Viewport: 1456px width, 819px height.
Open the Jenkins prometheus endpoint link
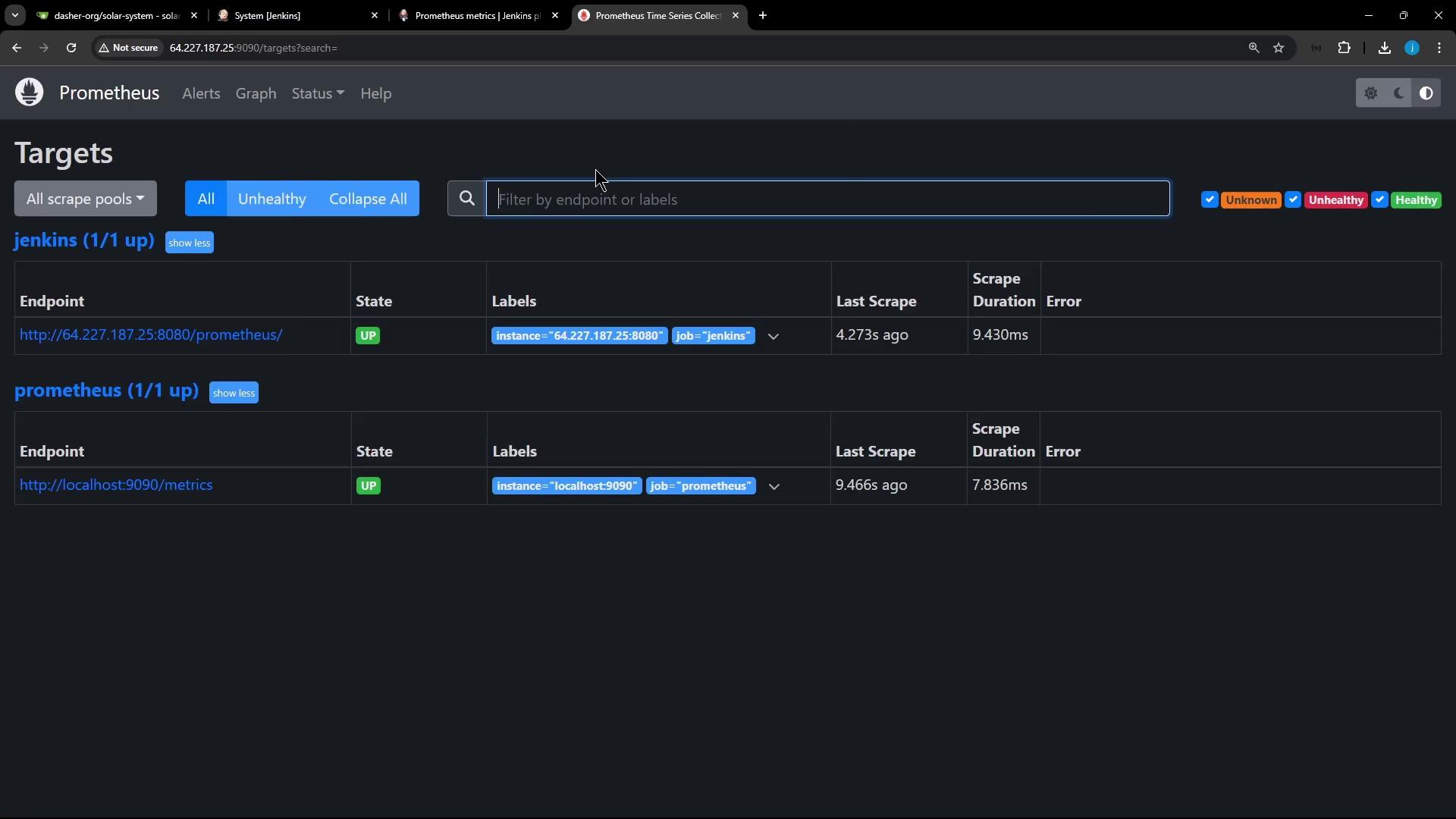coord(151,334)
